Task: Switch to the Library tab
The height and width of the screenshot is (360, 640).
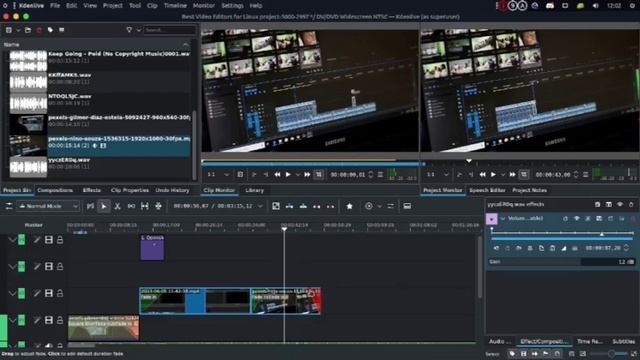Action: pyautogui.click(x=254, y=190)
